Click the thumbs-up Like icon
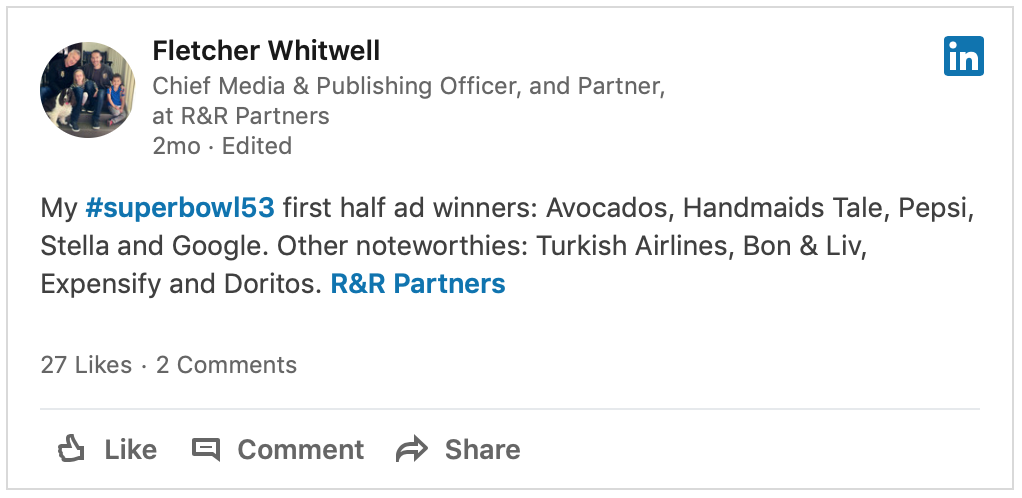 (x=71, y=449)
